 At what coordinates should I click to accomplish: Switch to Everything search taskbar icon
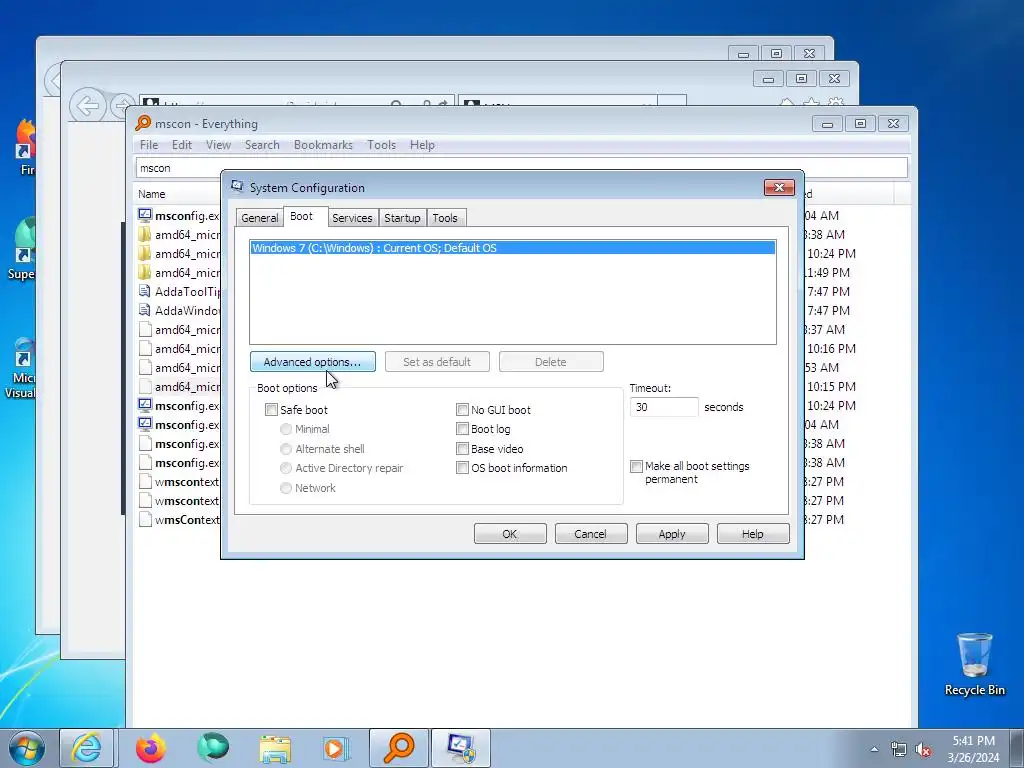399,748
